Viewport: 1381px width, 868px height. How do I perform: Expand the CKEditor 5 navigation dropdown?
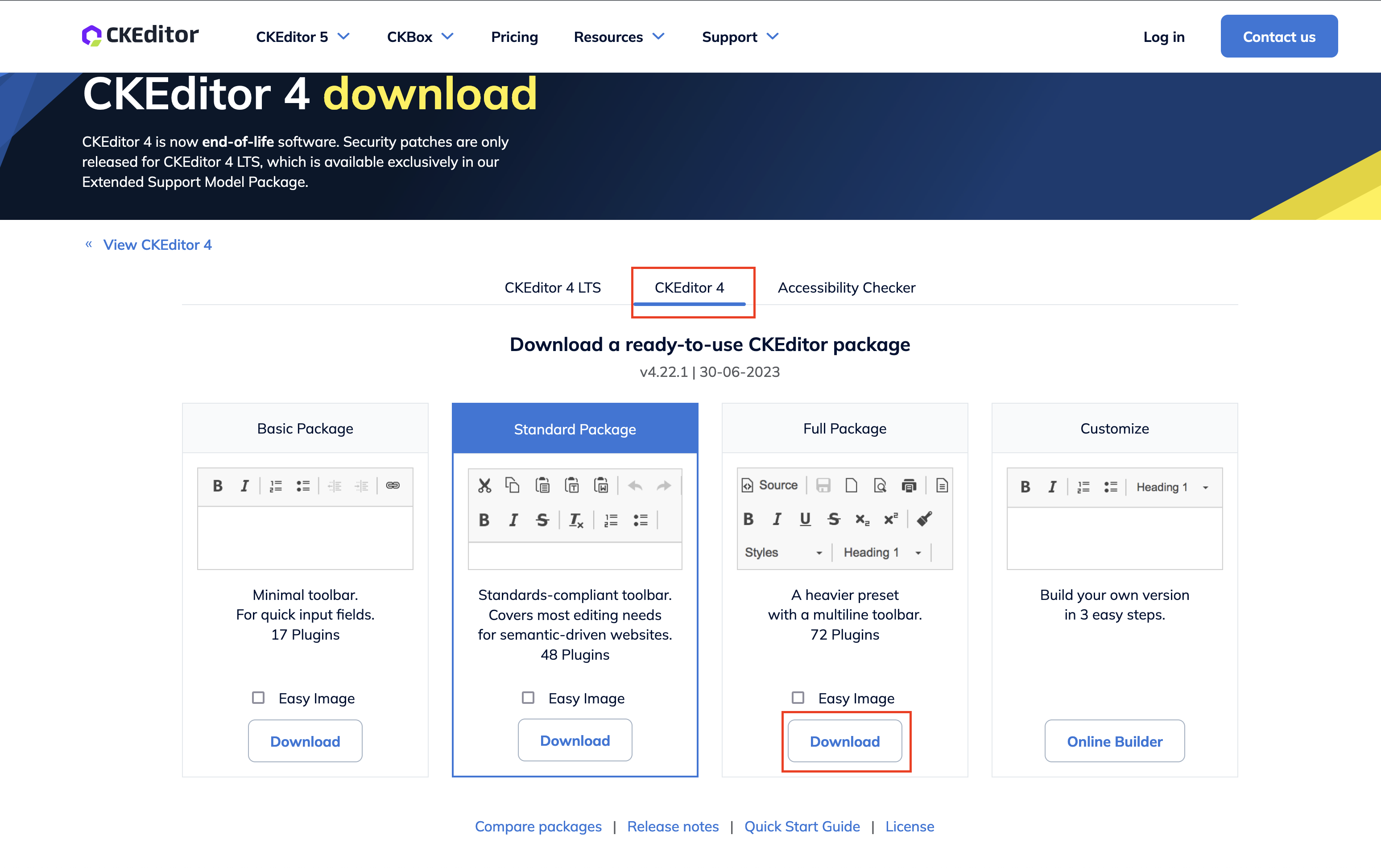302,37
